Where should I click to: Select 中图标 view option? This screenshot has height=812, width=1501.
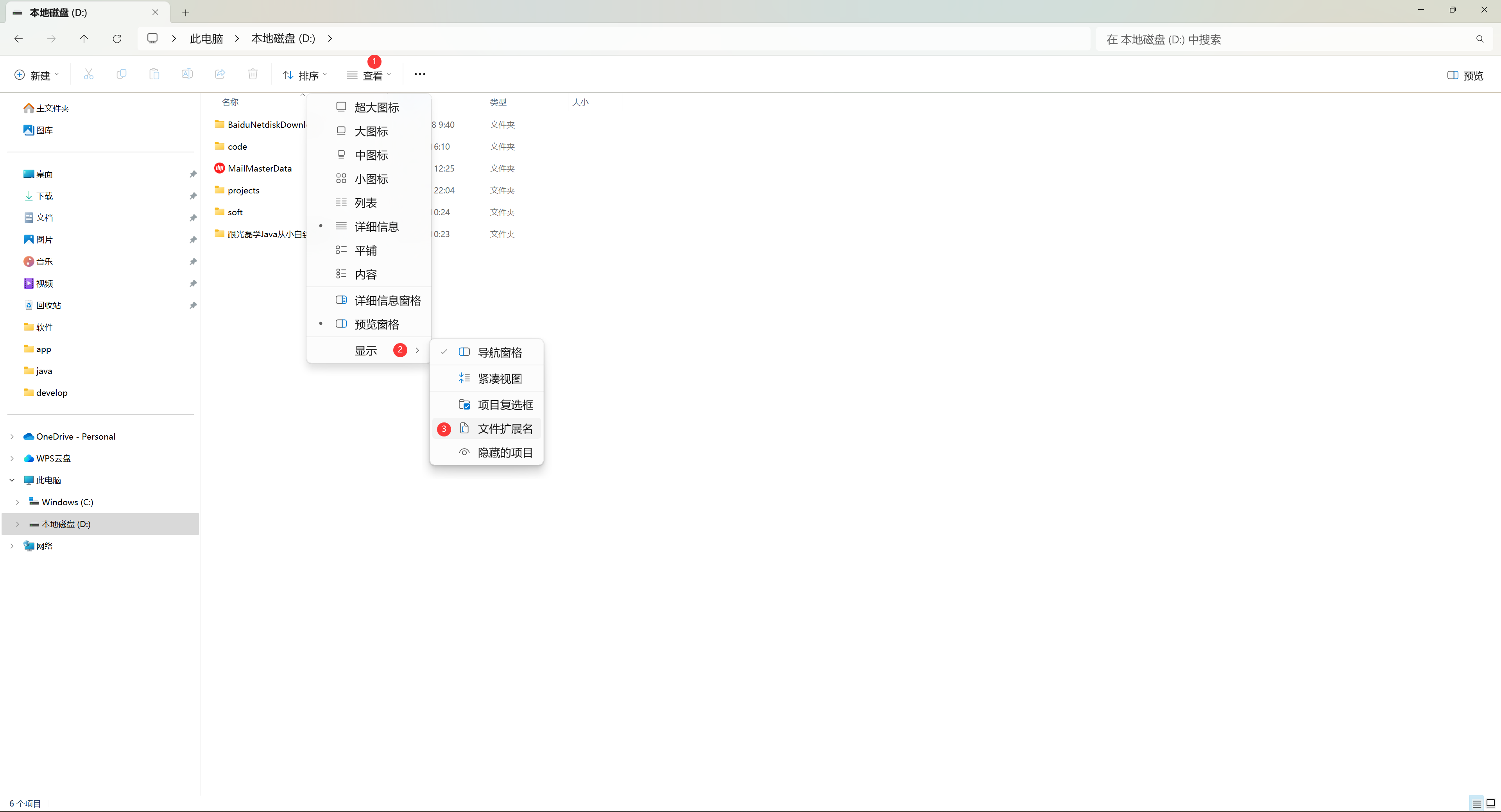pyautogui.click(x=369, y=155)
